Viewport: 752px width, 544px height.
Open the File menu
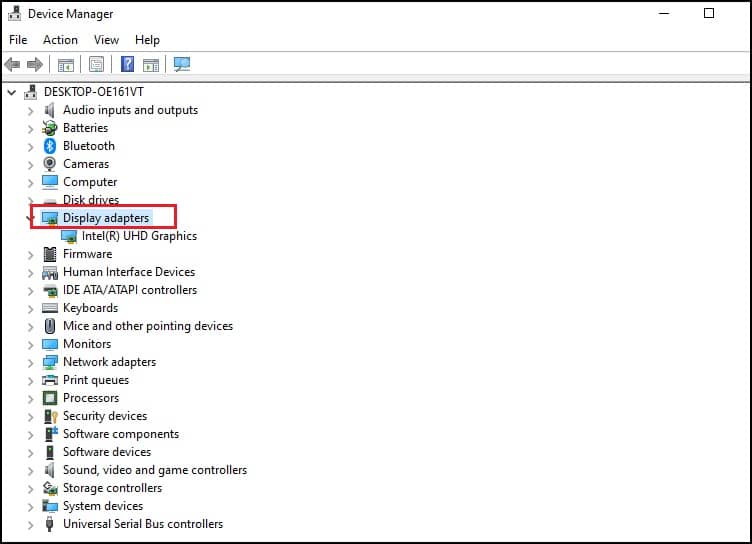click(x=18, y=40)
